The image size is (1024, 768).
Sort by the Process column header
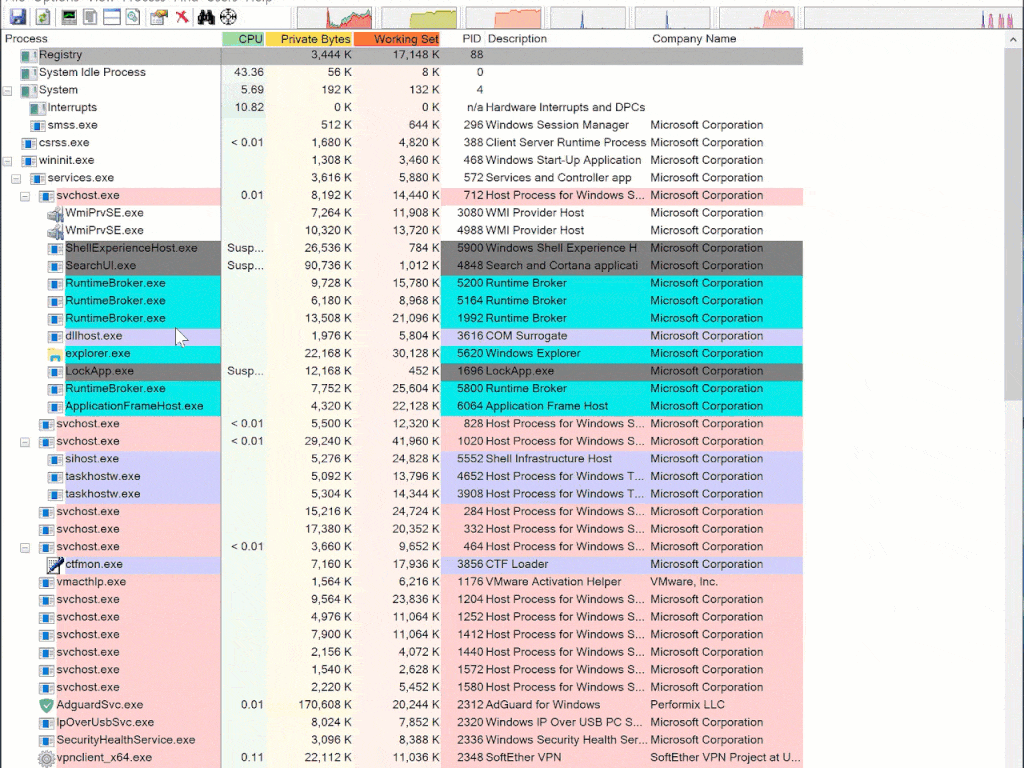point(111,39)
